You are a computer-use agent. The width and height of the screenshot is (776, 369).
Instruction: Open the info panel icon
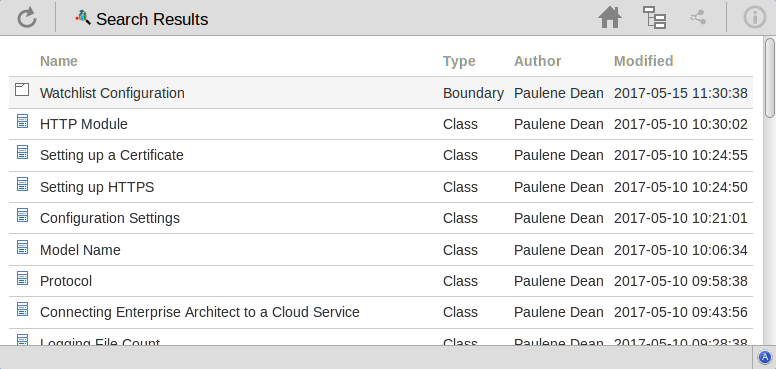(755, 18)
